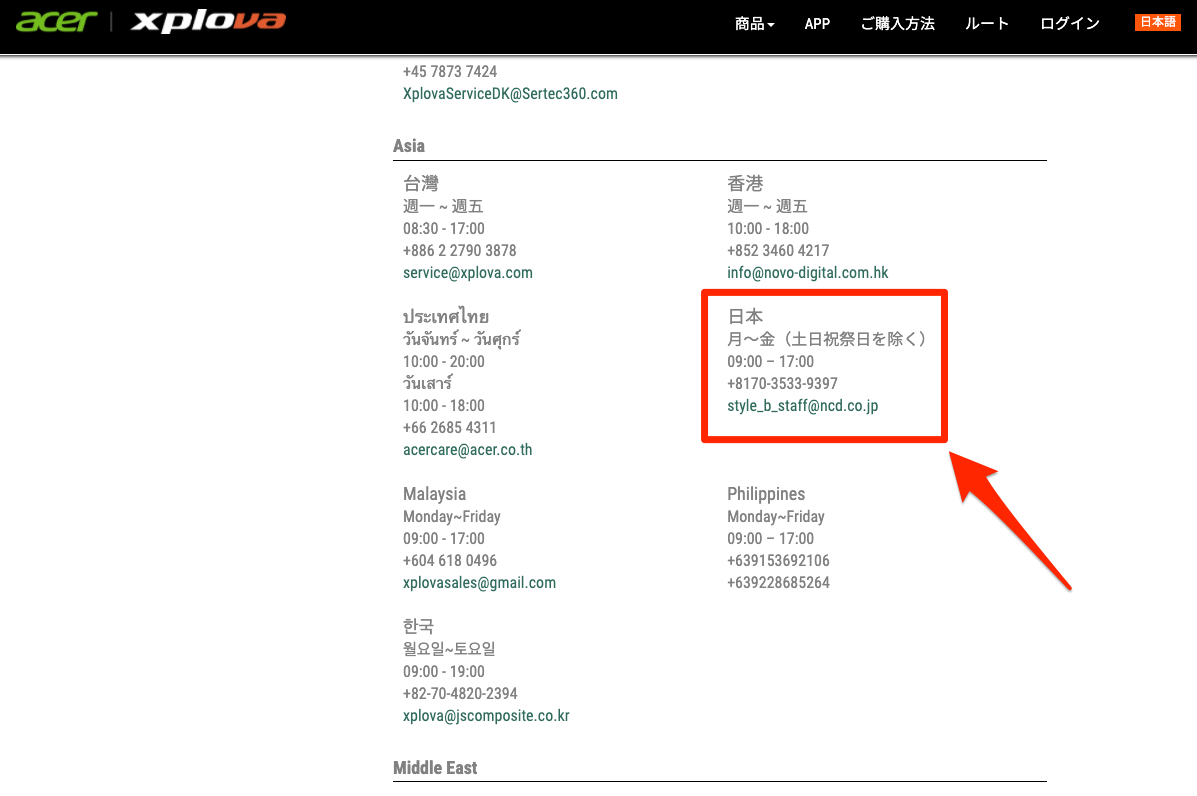Go to the ご購入方法 page
This screenshot has width=1197, height=796.
click(x=897, y=24)
